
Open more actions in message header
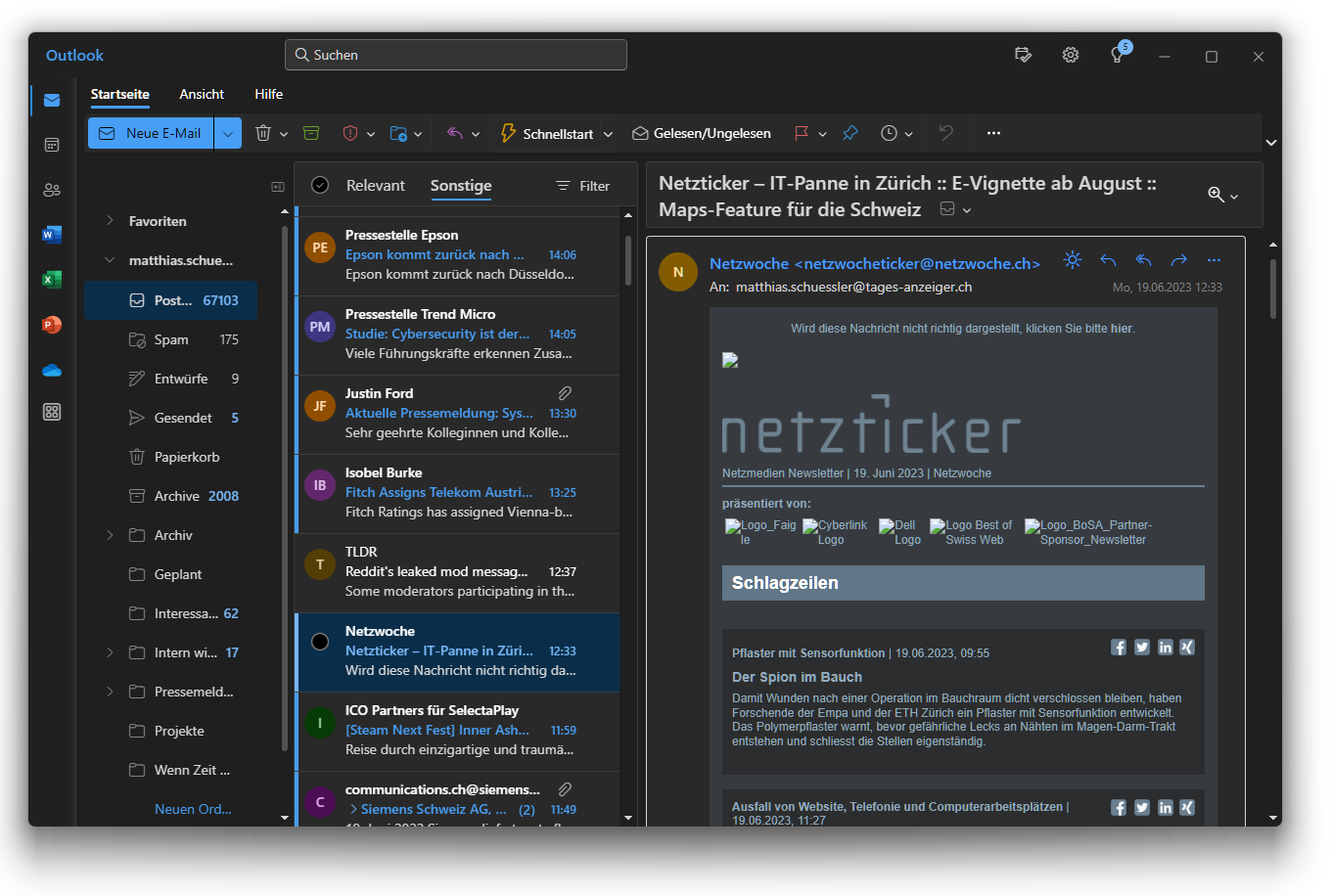coord(1214,260)
